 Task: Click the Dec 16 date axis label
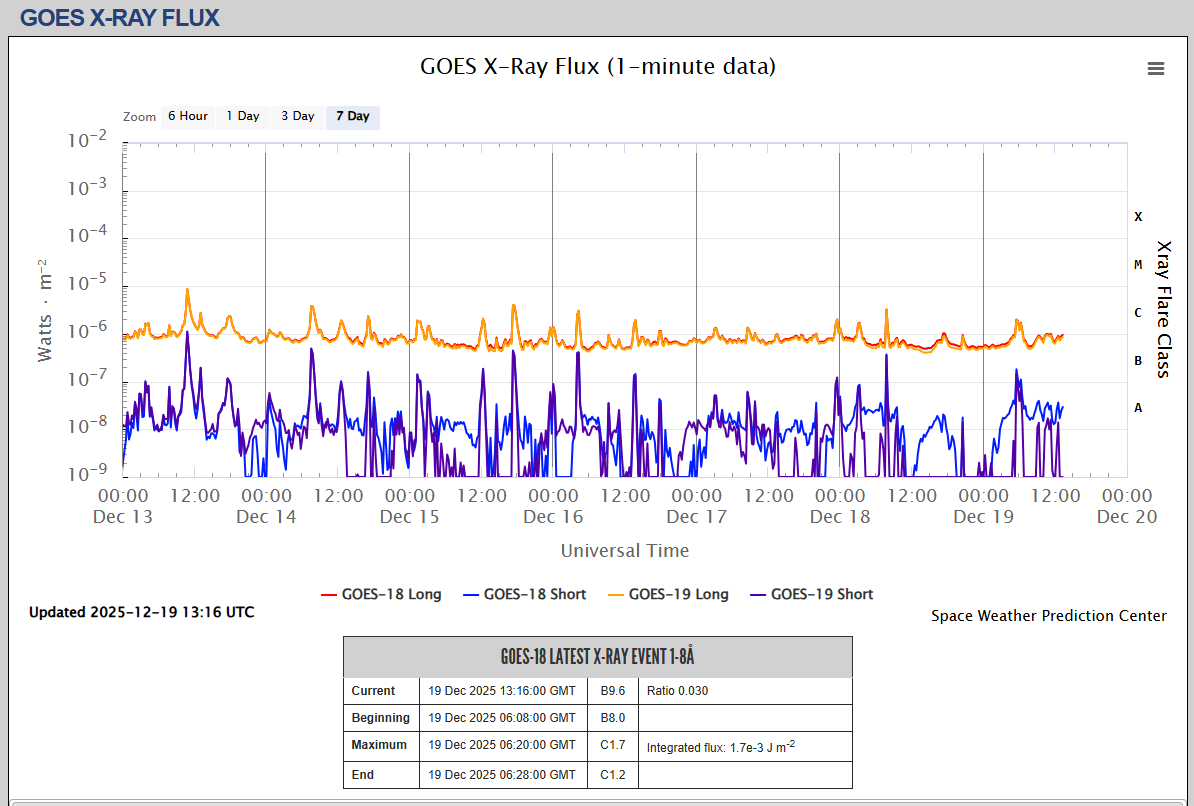(553, 517)
